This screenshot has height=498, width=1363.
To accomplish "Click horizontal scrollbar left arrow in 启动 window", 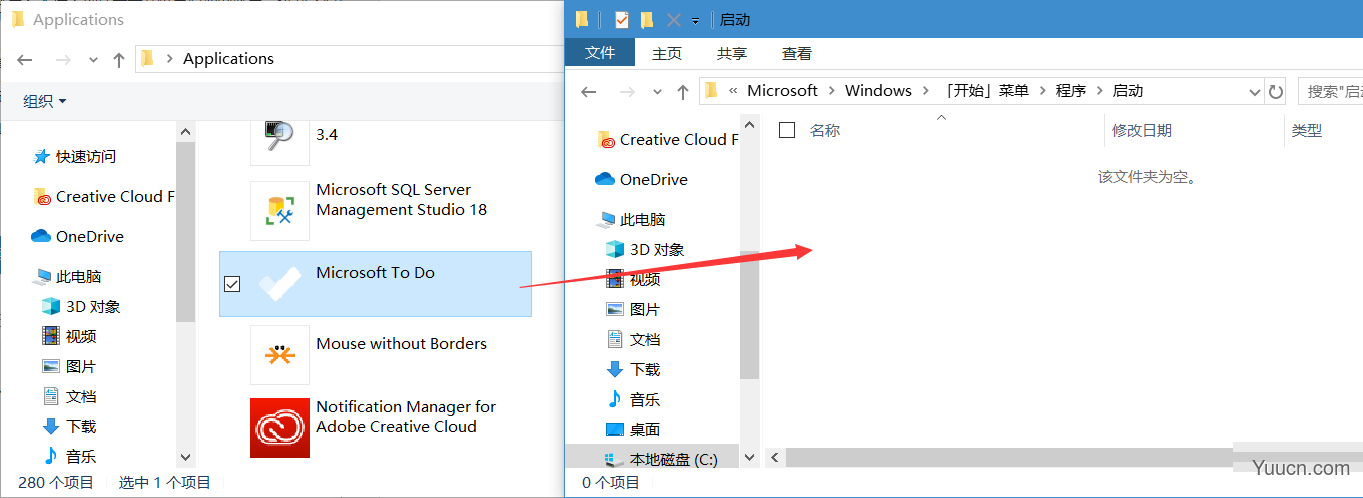I will (775, 457).
